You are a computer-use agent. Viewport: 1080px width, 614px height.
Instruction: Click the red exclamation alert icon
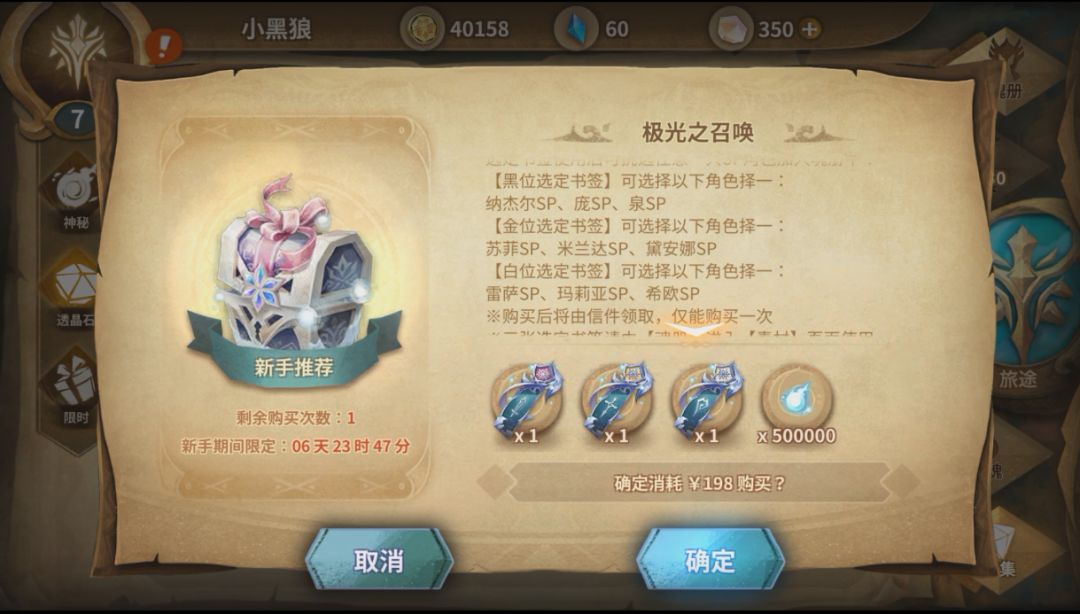pyautogui.click(x=164, y=46)
